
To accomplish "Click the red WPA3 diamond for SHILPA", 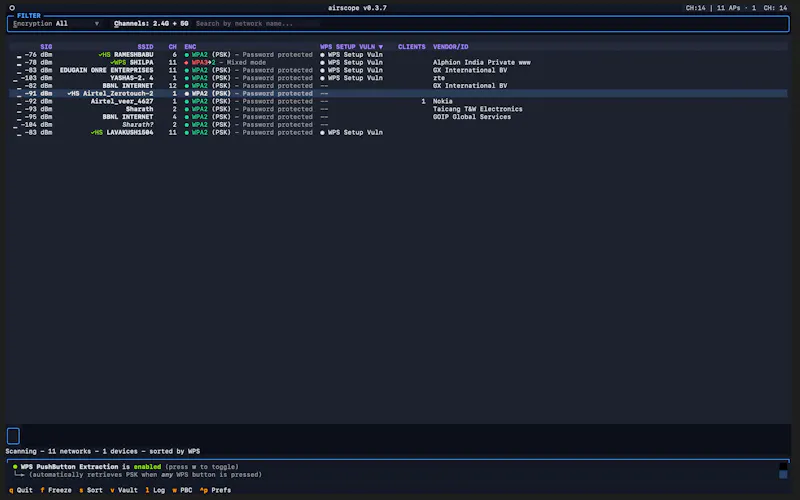I will point(187,62).
